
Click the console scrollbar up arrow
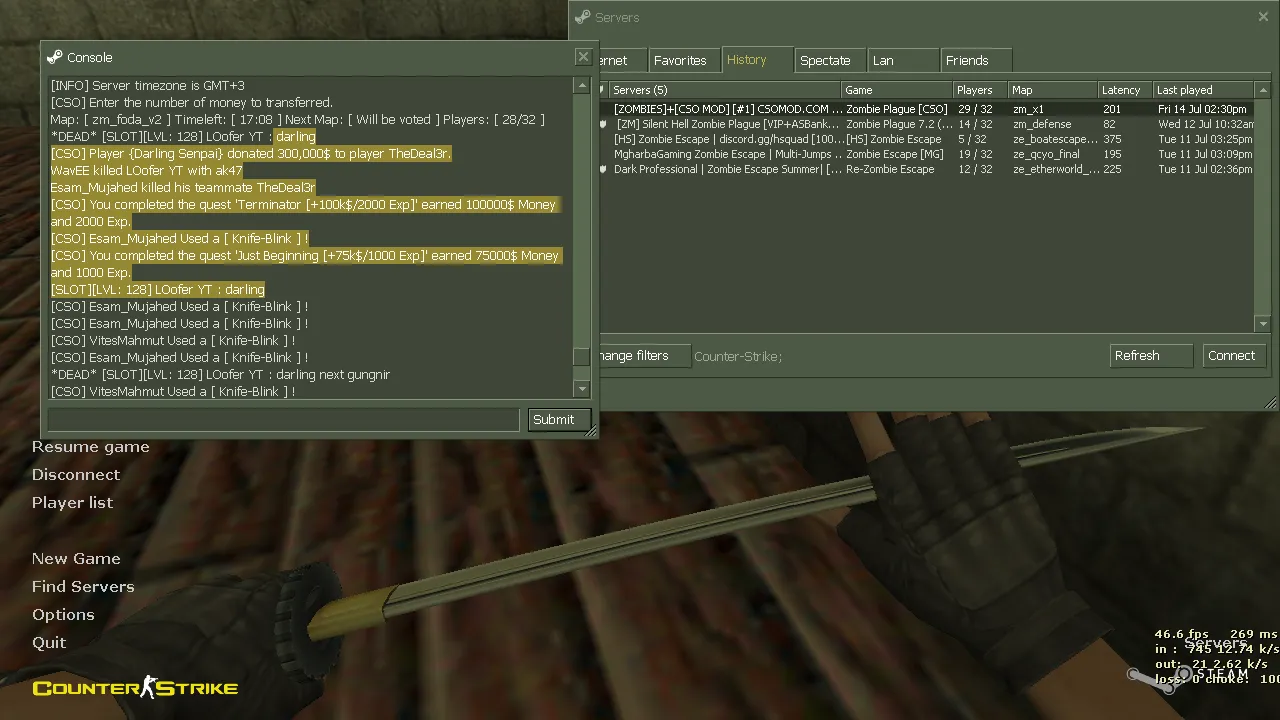(x=582, y=86)
